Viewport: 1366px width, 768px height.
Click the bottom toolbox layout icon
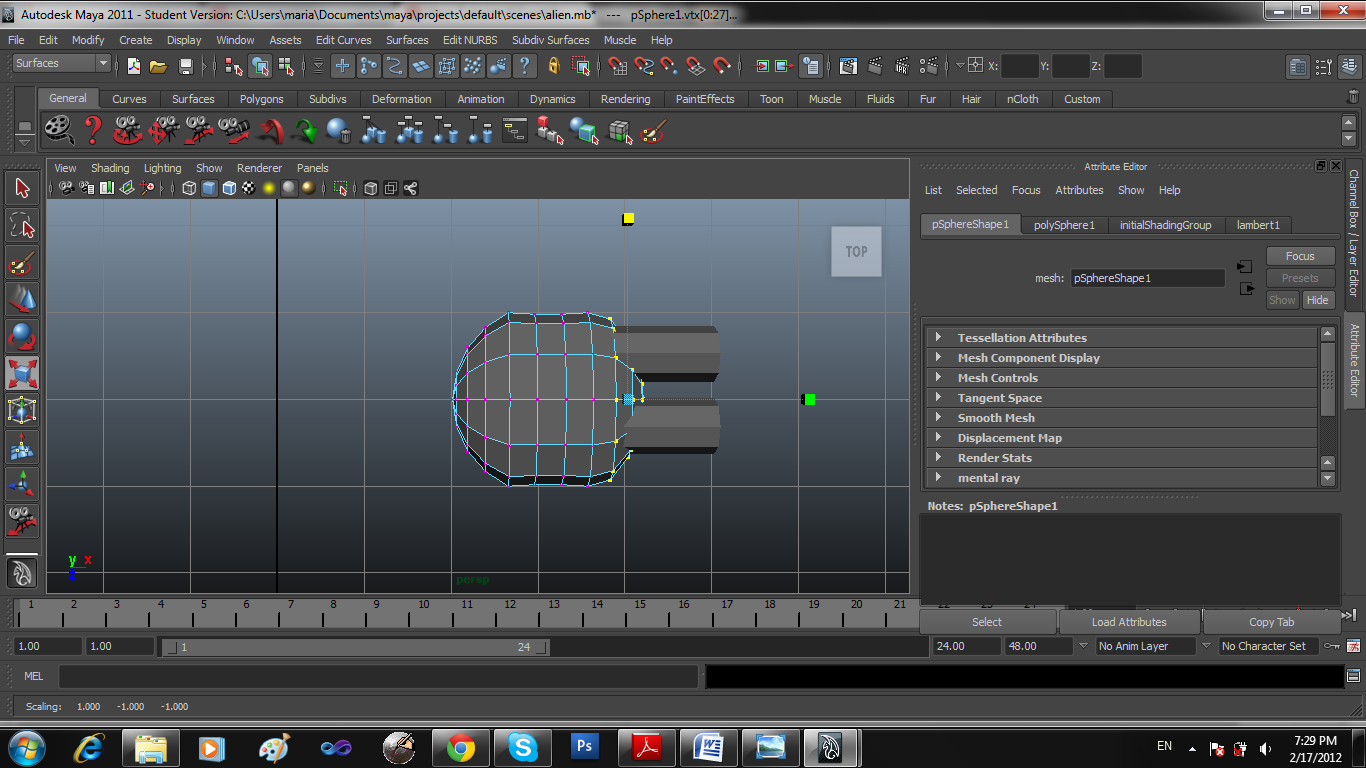[x=22, y=573]
